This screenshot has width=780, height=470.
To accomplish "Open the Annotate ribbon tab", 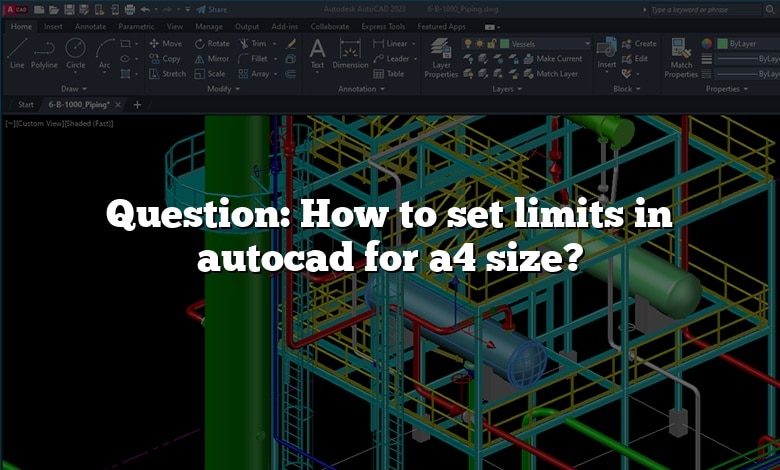I will [x=91, y=26].
